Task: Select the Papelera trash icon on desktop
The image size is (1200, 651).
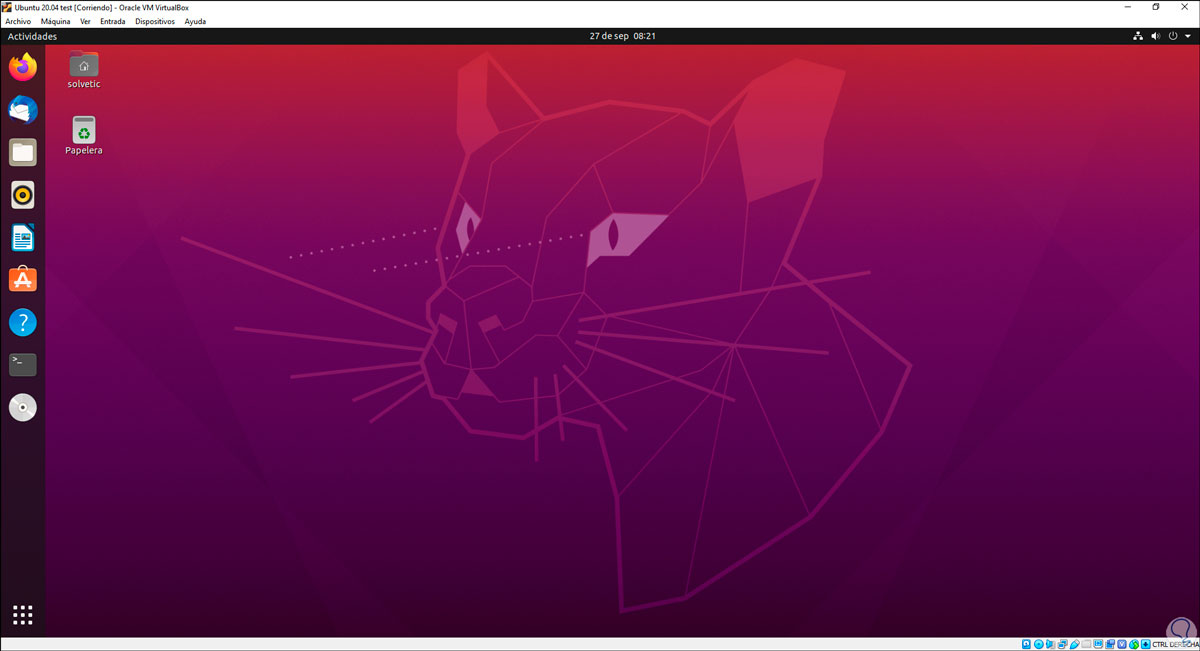Action: 84,136
